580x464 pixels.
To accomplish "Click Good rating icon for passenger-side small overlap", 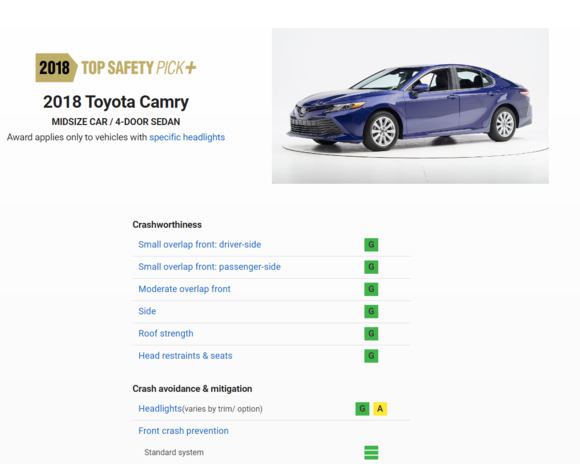I will pyautogui.click(x=371, y=267).
